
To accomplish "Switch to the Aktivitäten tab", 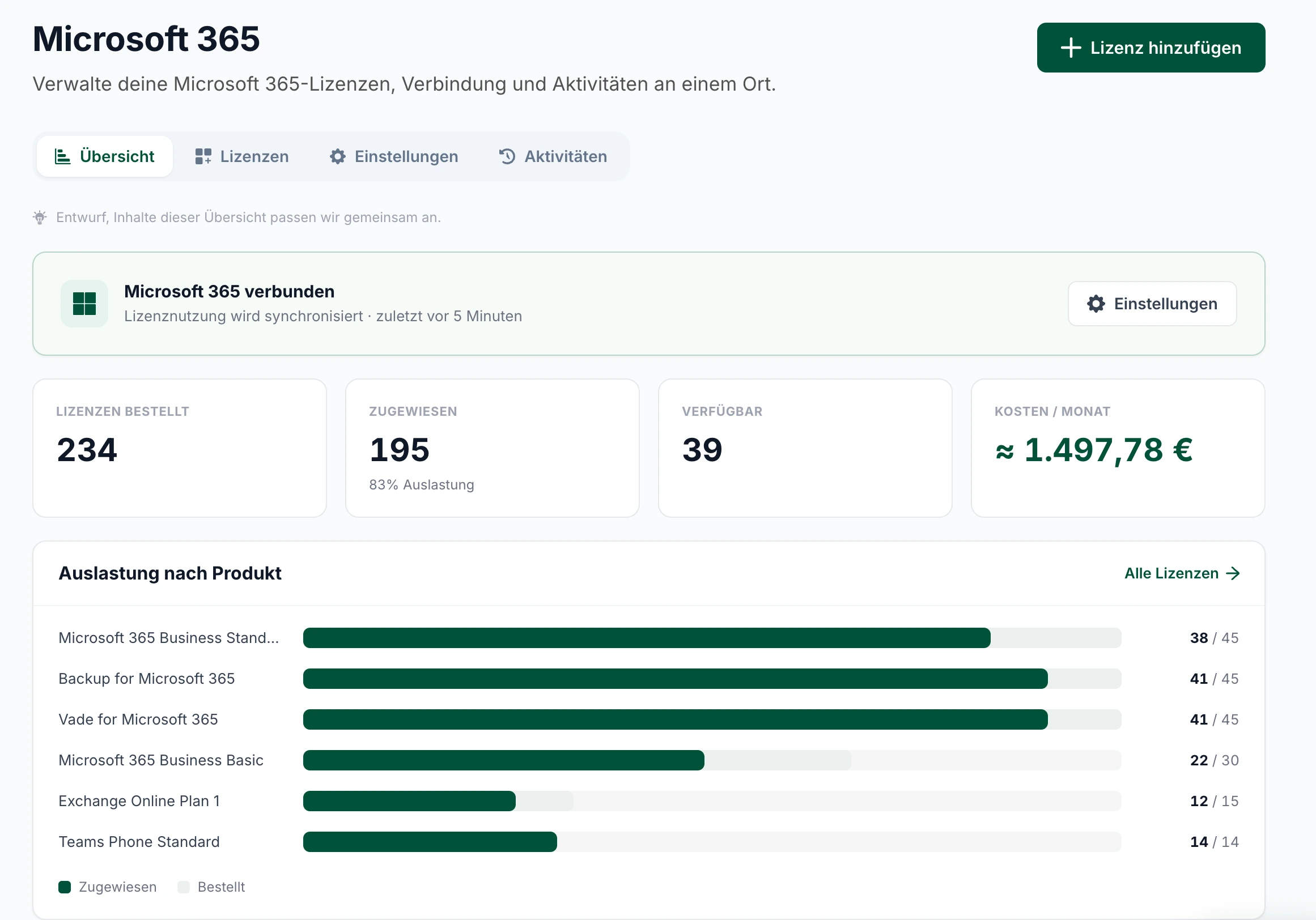I will click(x=553, y=156).
